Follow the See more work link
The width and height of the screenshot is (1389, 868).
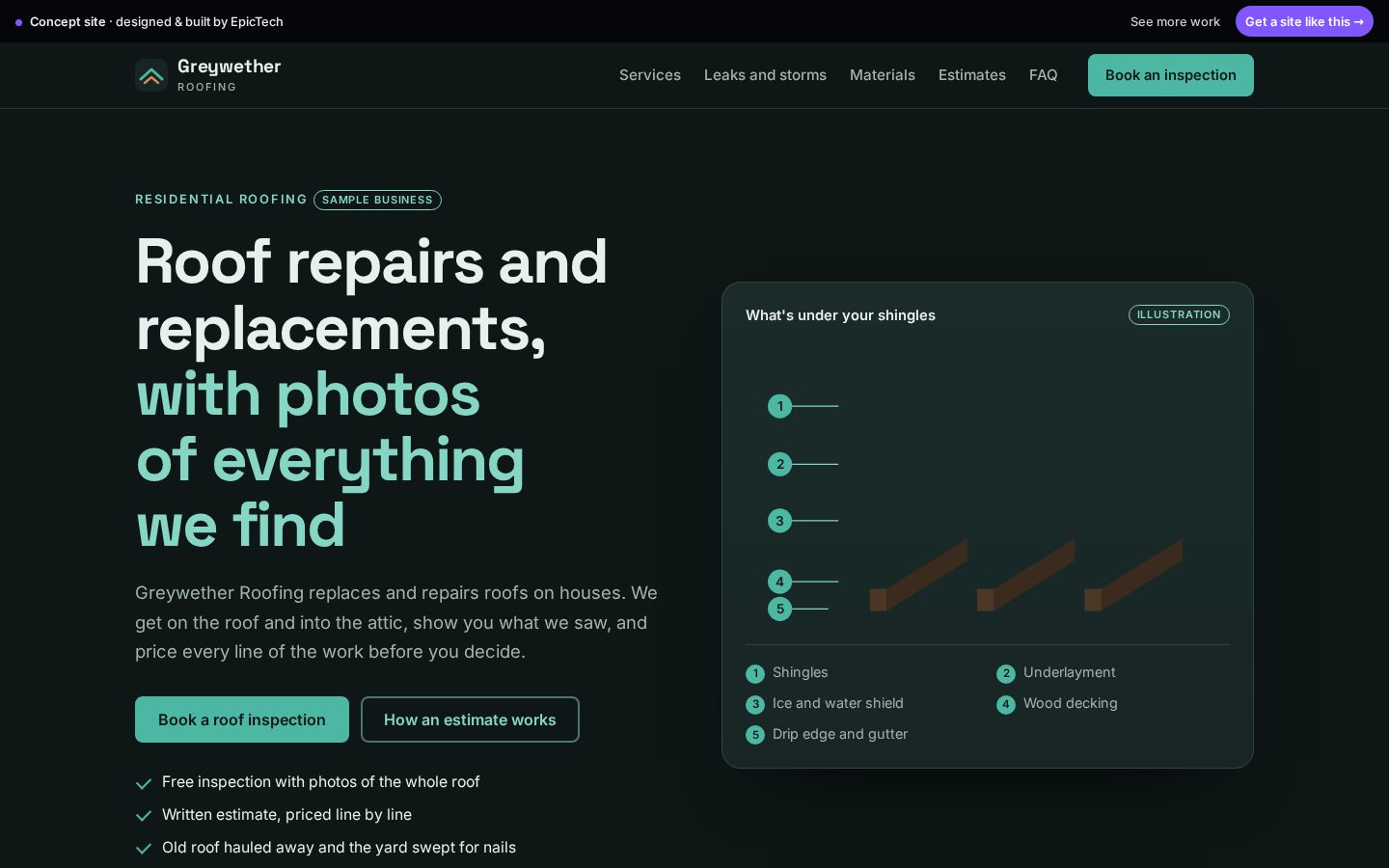(x=1175, y=21)
